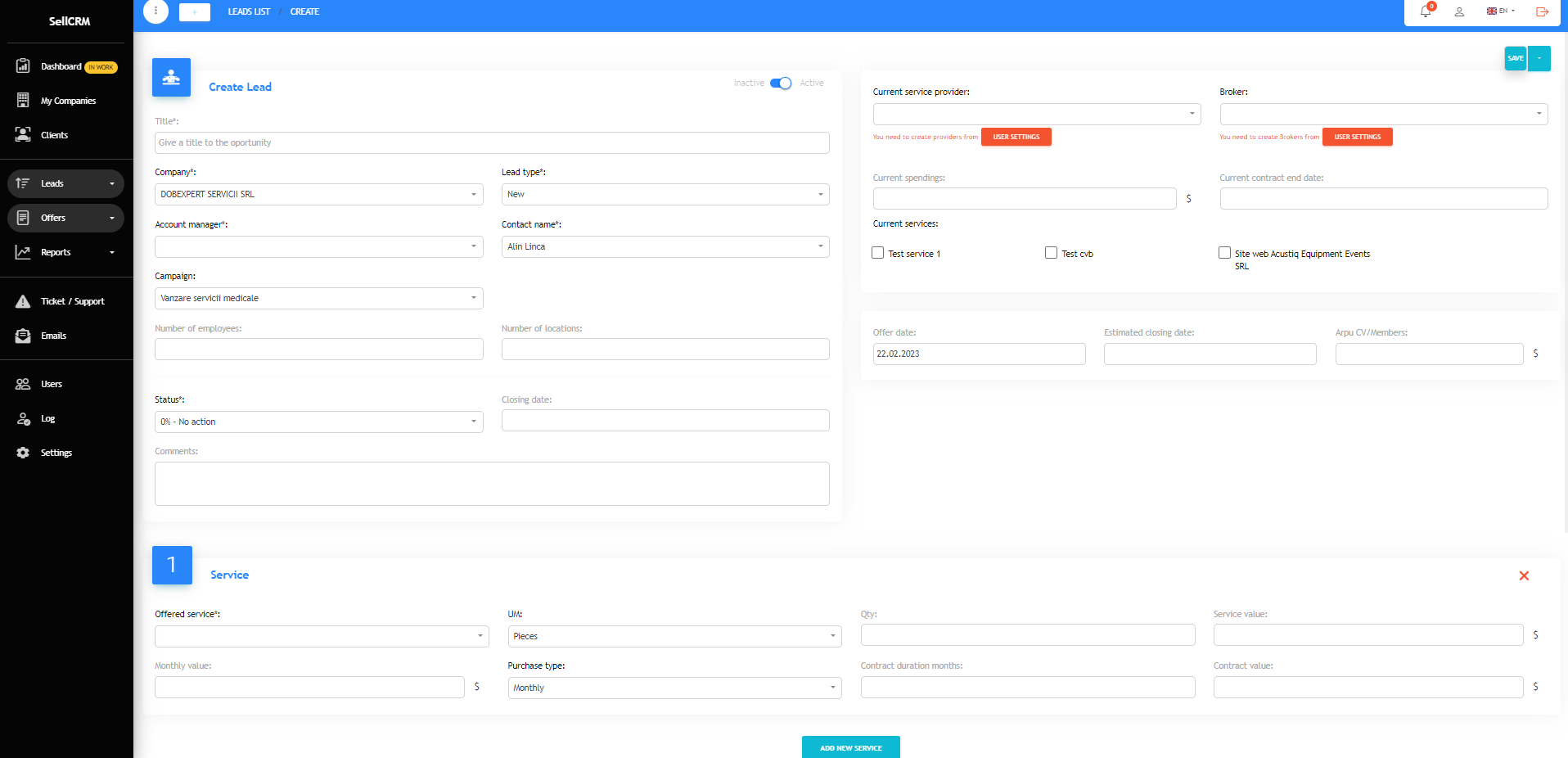Screen dimensions: 1568x758
Task: Open the user profile icon
Action: pyautogui.click(x=1459, y=11)
